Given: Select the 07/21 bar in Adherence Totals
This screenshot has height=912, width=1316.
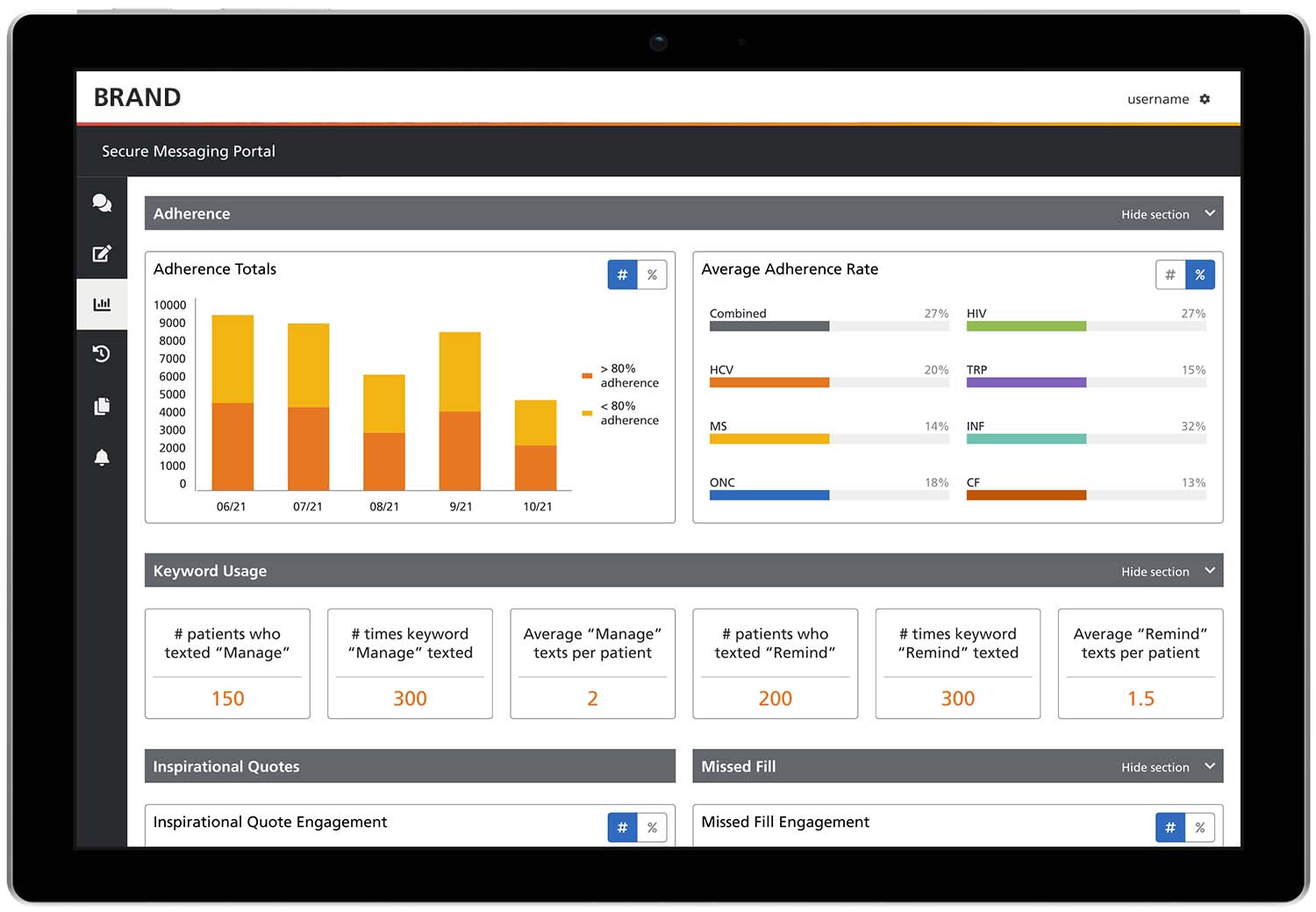Looking at the screenshot, I should point(308,407).
